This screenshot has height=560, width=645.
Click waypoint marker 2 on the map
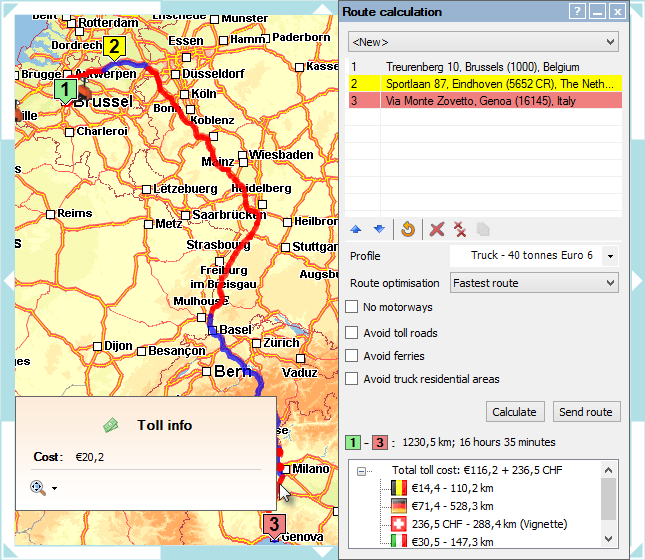click(x=114, y=45)
